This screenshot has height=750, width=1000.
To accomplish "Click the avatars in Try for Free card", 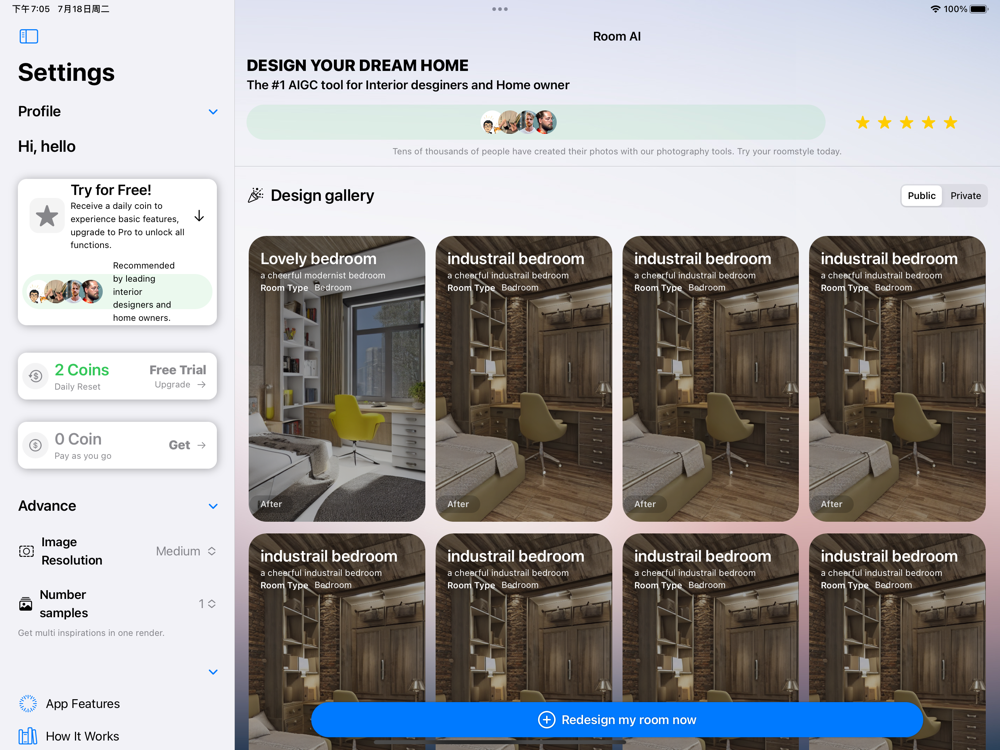I will pyautogui.click(x=66, y=291).
